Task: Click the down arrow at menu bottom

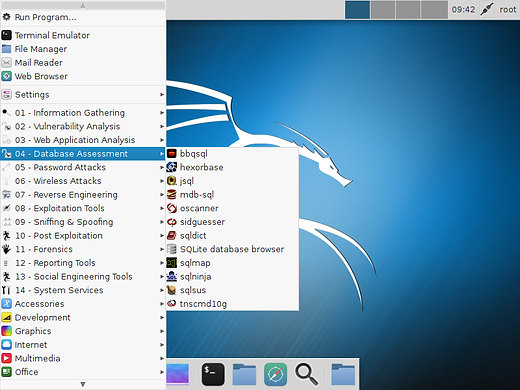Action: coord(83,384)
